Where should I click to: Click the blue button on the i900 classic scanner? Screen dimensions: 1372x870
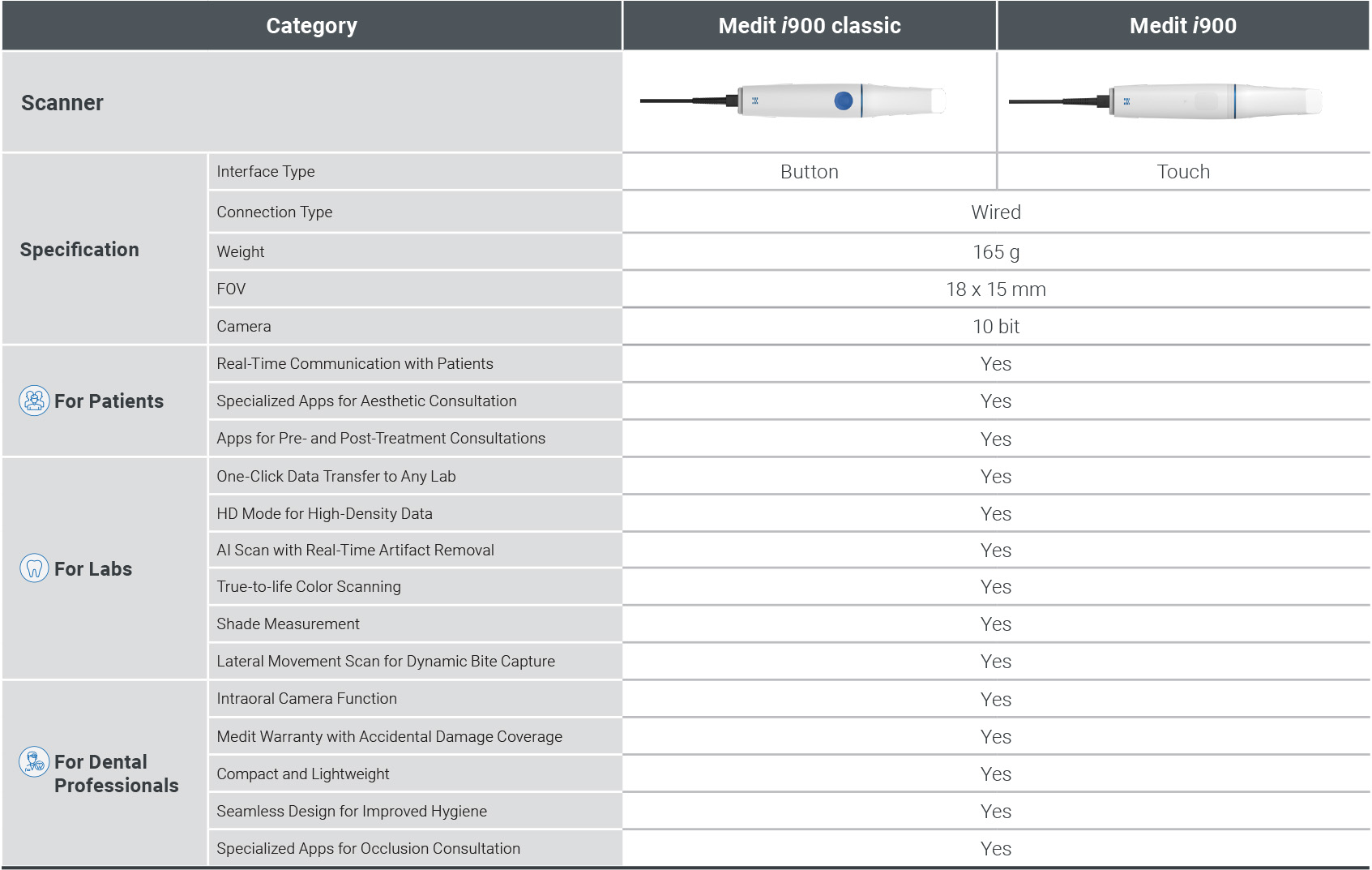click(x=843, y=101)
